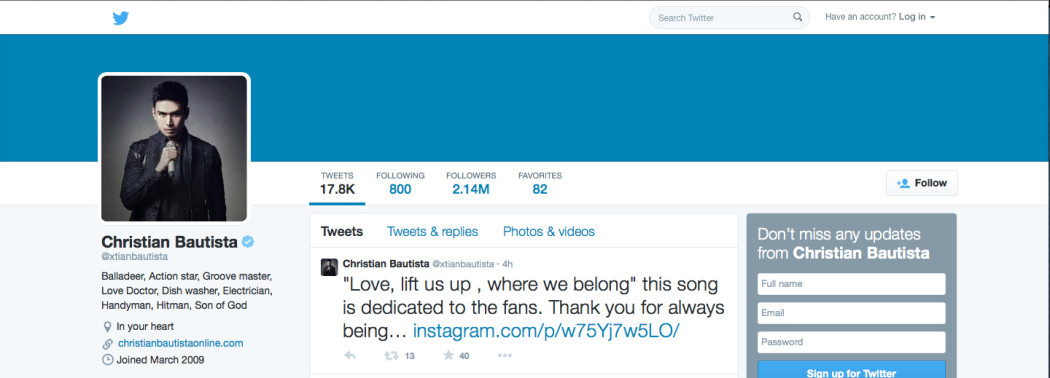The image size is (1050, 378).
Task: Open the large profile photo
Action: pyautogui.click(x=174, y=148)
